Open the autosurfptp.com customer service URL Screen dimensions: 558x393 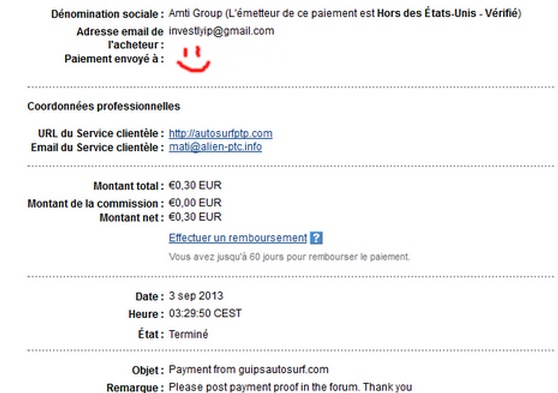[221, 133]
